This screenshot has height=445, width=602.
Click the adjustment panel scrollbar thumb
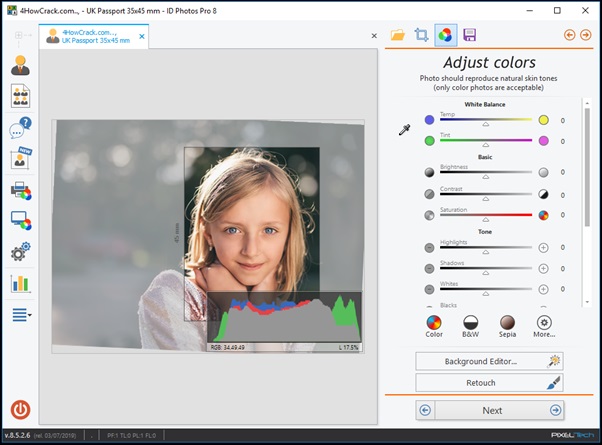[587, 167]
